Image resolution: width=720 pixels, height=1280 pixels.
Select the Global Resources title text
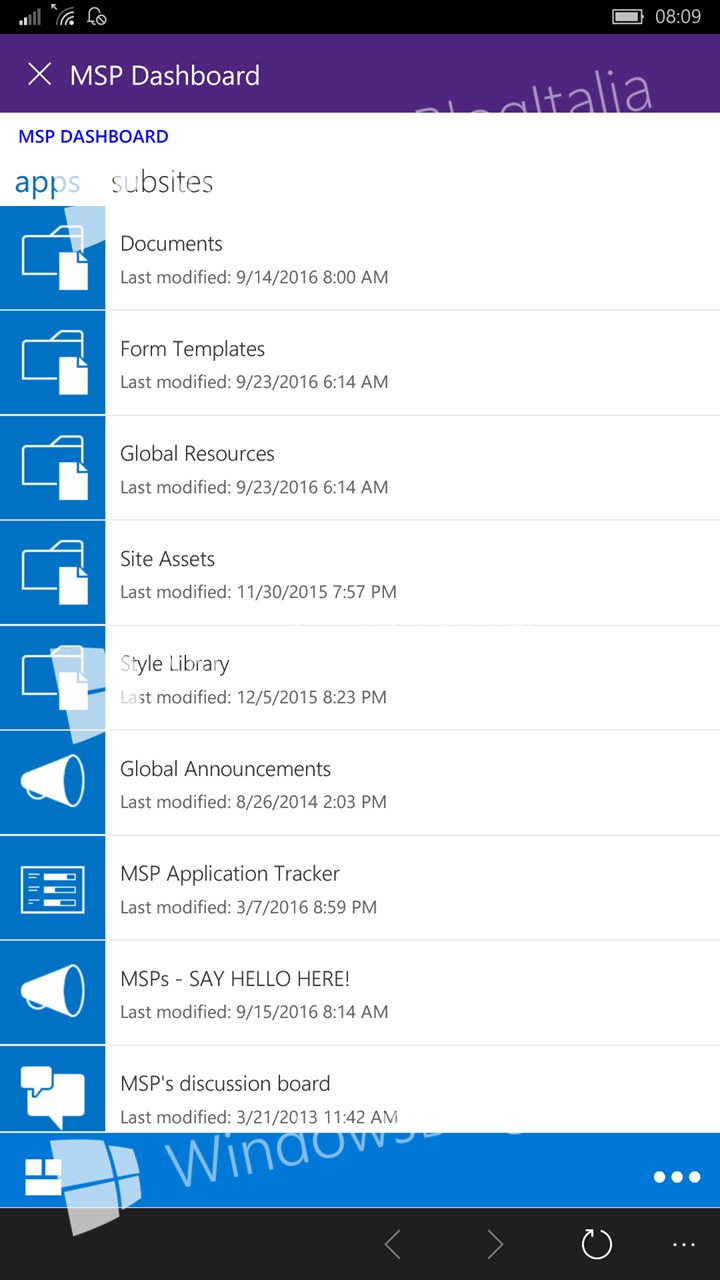(197, 454)
